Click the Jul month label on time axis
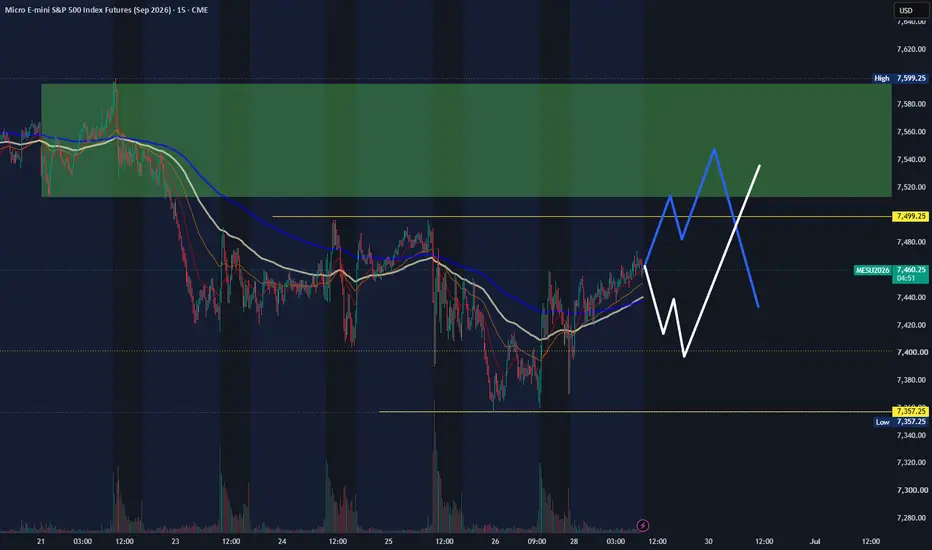Viewport: 932px width, 550px height. click(815, 541)
